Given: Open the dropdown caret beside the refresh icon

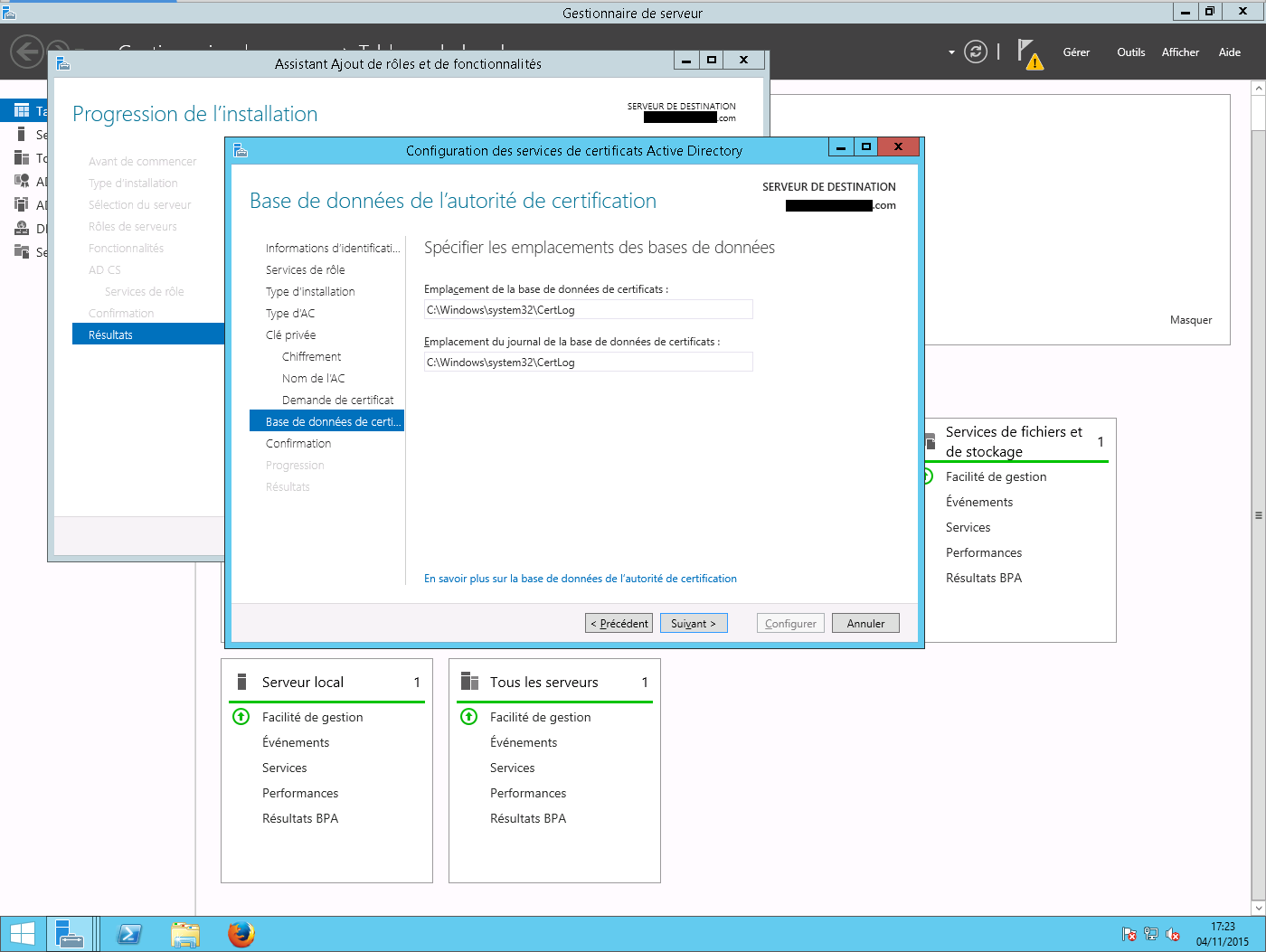Looking at the screenshot, I should (x=950, y=52).
